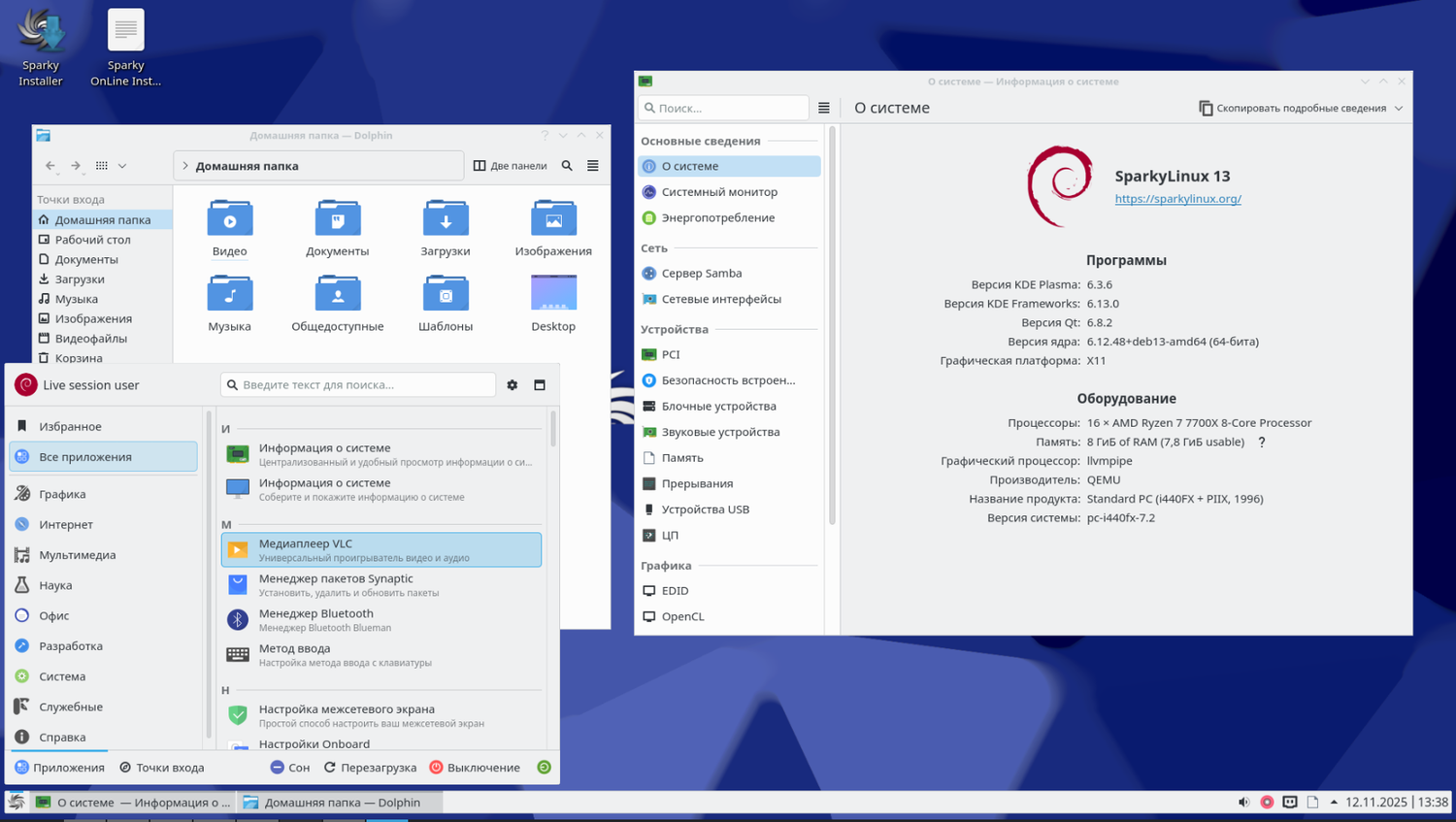Viewport: 1456px width, 822px height.
Task: Open the Наука category in the launcher
Action: (x=103, y=585)
